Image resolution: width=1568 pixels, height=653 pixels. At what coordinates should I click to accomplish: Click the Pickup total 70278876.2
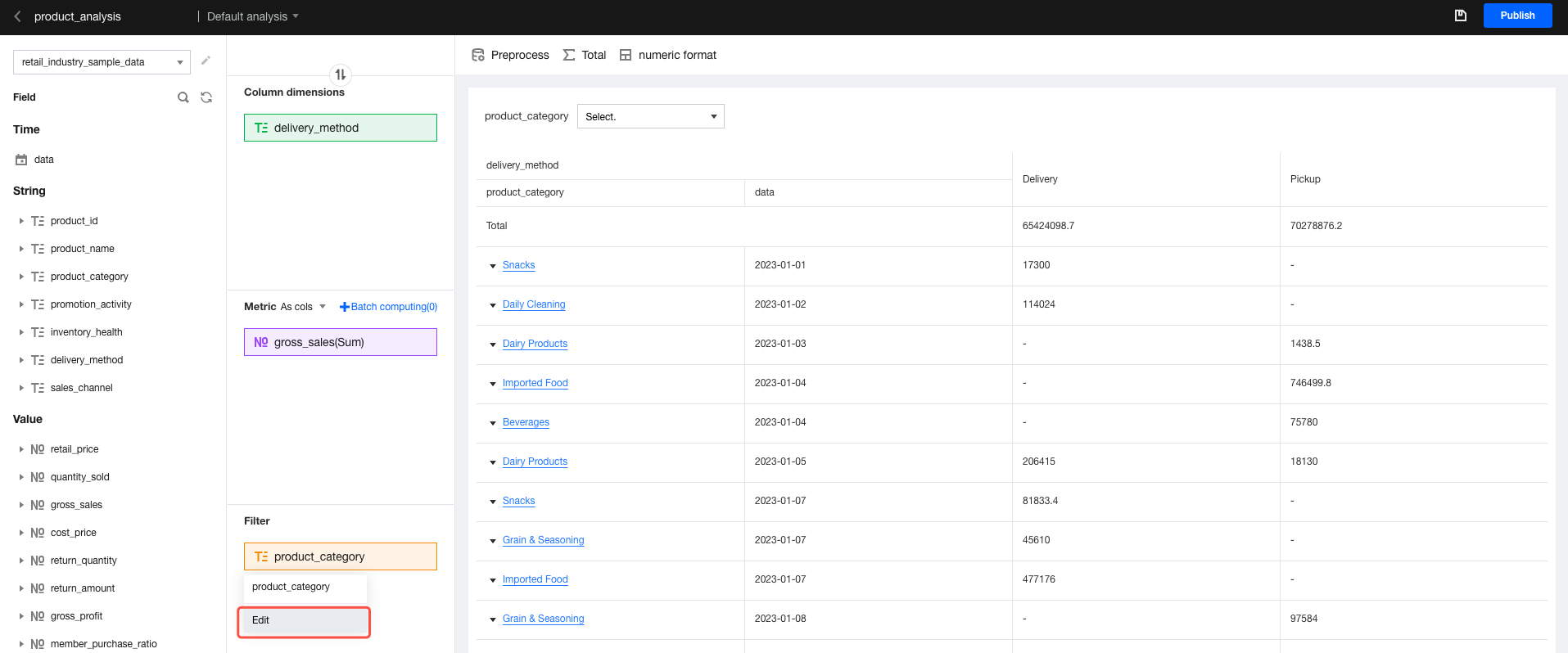[1316, 226]
